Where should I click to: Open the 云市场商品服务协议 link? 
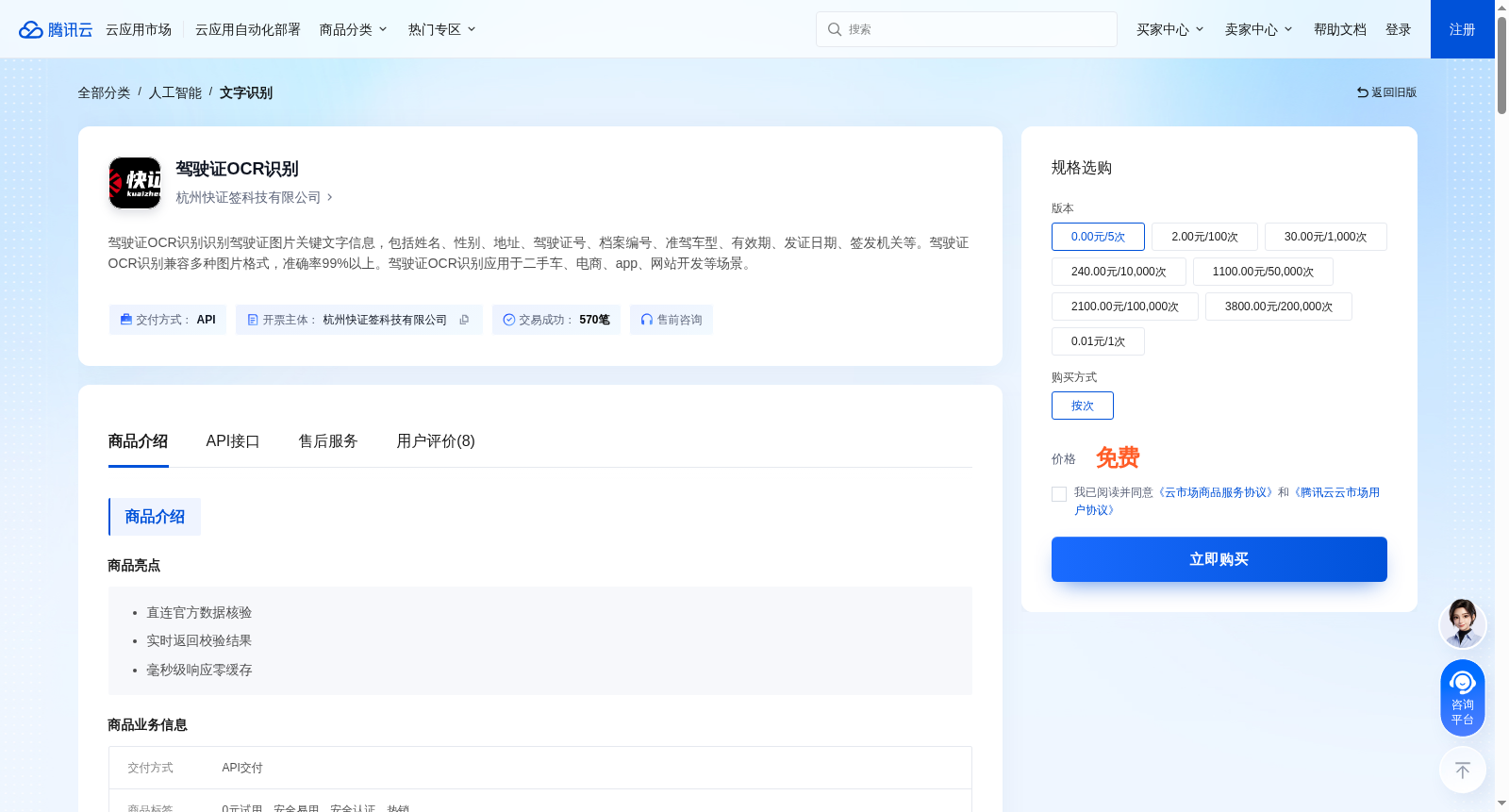pyautogui.click(x=1217, y=492)
